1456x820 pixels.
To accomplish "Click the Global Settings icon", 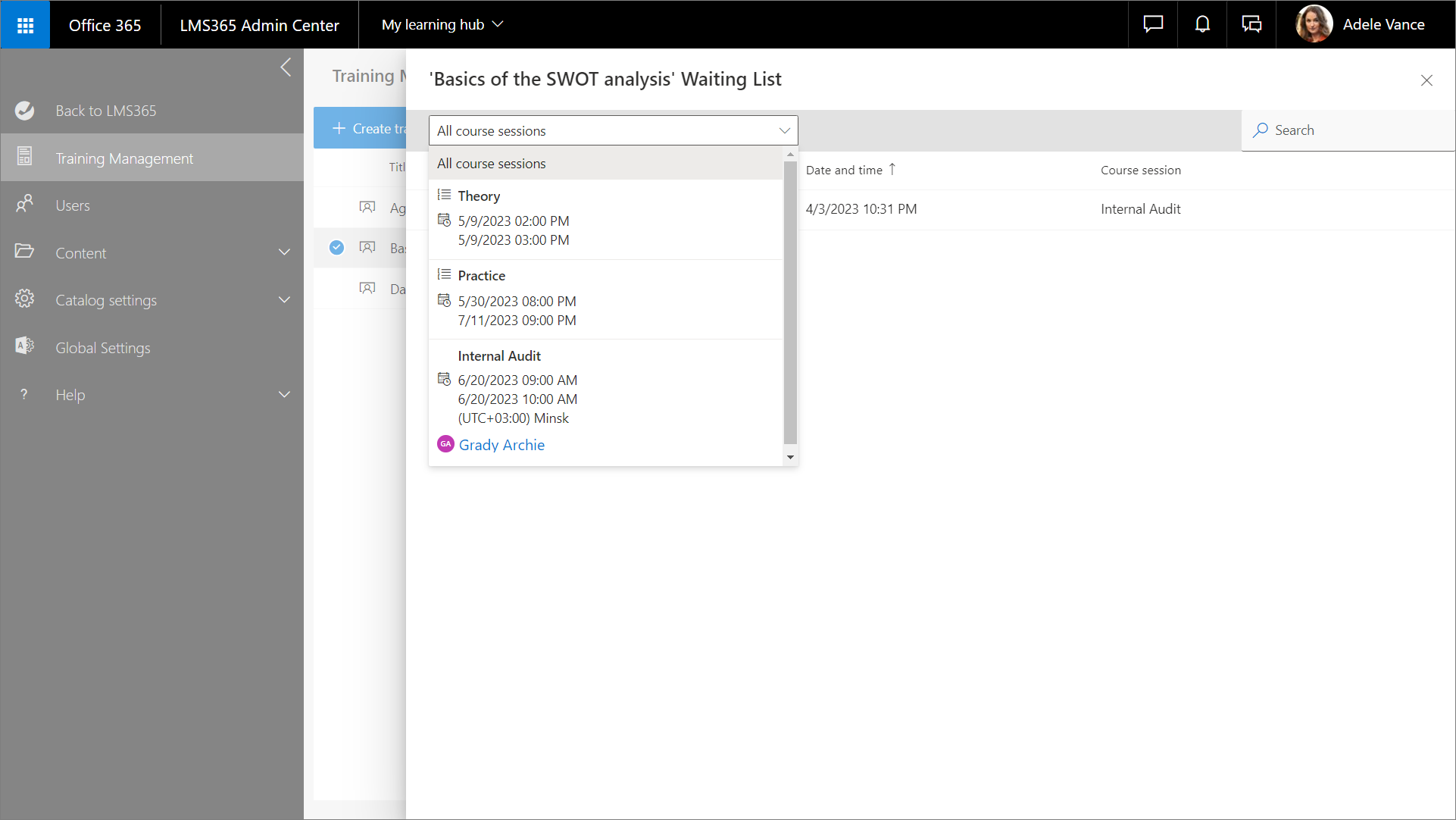I will [x=24, y=346].
